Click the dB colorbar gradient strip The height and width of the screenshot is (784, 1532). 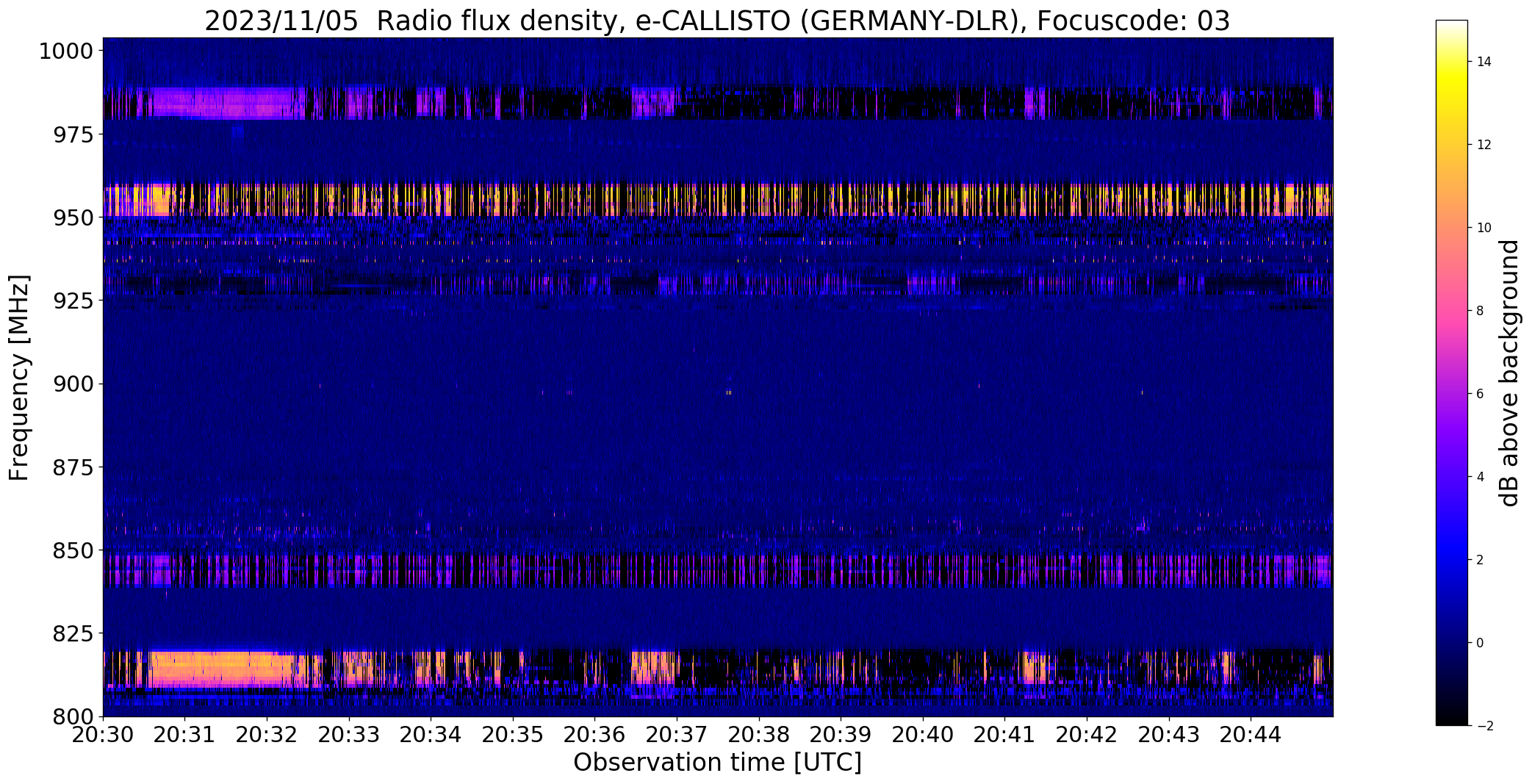[x=1451, y=373]
